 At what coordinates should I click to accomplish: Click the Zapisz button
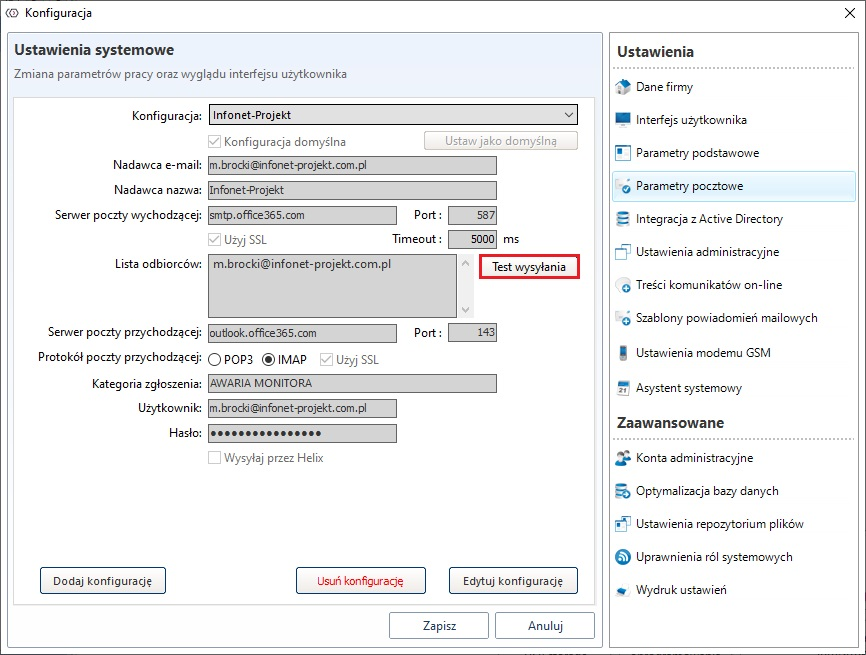click(x=439, y=626)
